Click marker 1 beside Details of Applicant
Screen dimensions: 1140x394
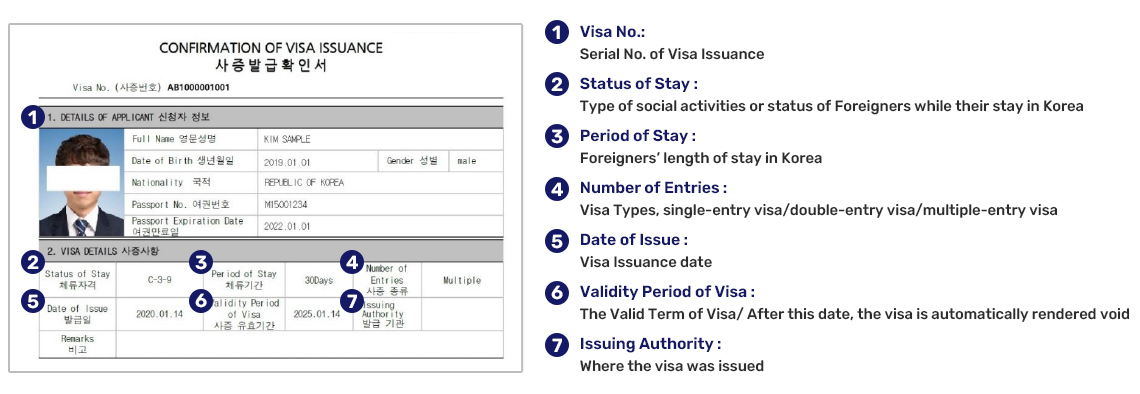point(31,117)
